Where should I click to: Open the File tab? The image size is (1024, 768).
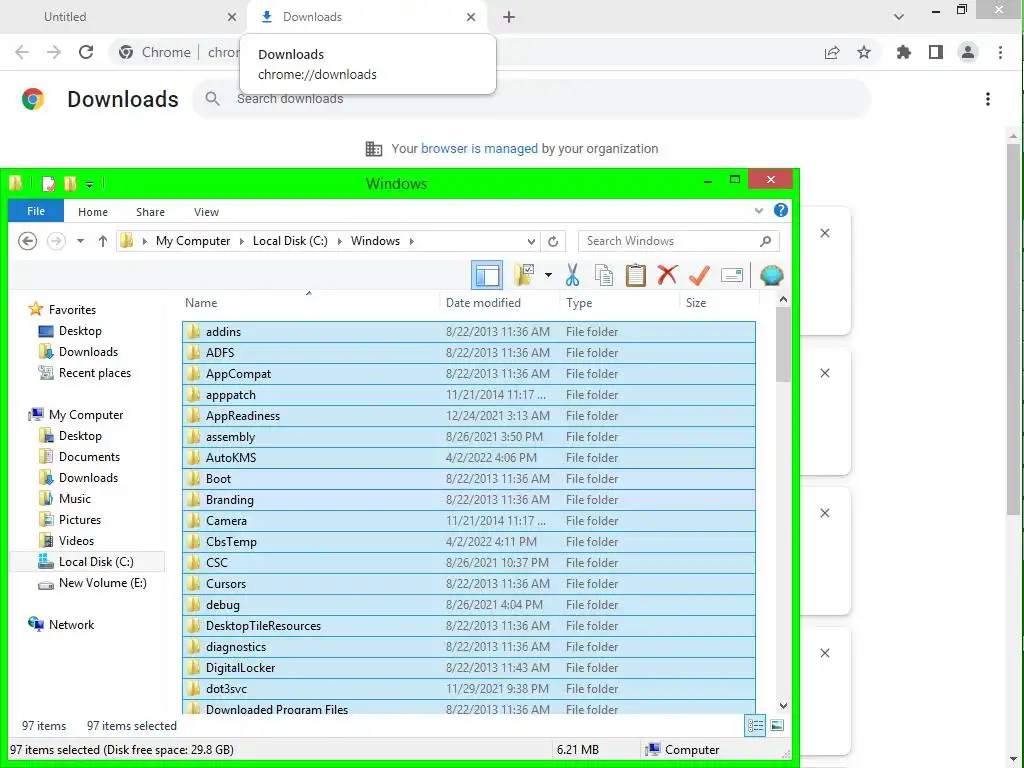click(36, 211)
